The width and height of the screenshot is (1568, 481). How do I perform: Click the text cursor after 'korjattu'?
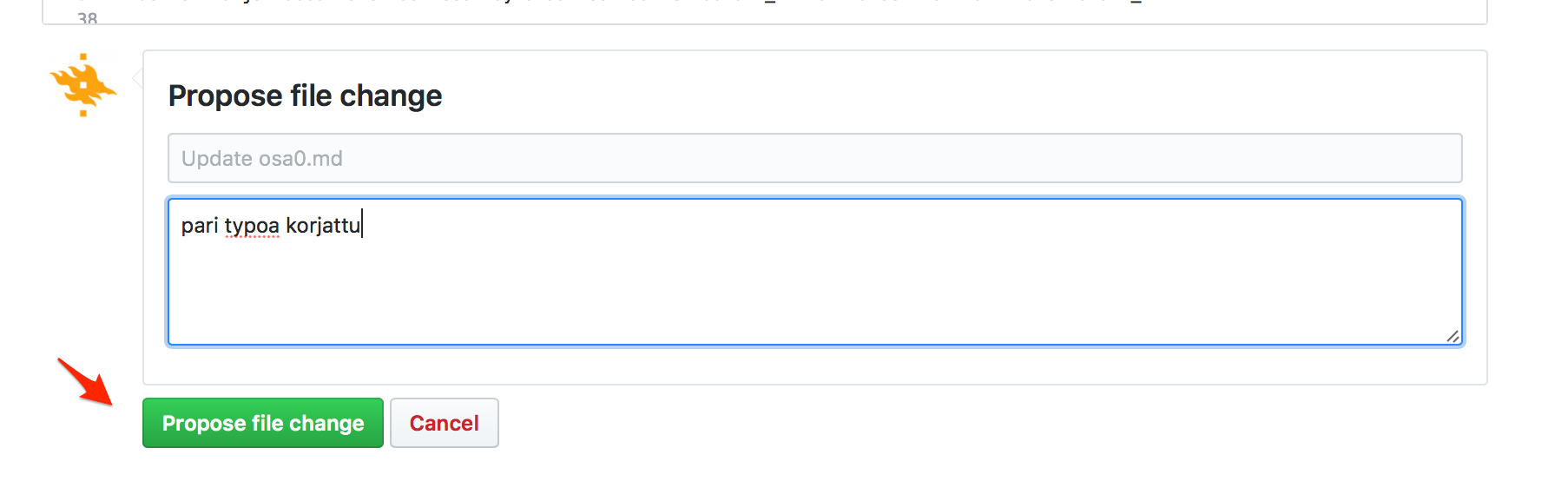coord(362,225)
